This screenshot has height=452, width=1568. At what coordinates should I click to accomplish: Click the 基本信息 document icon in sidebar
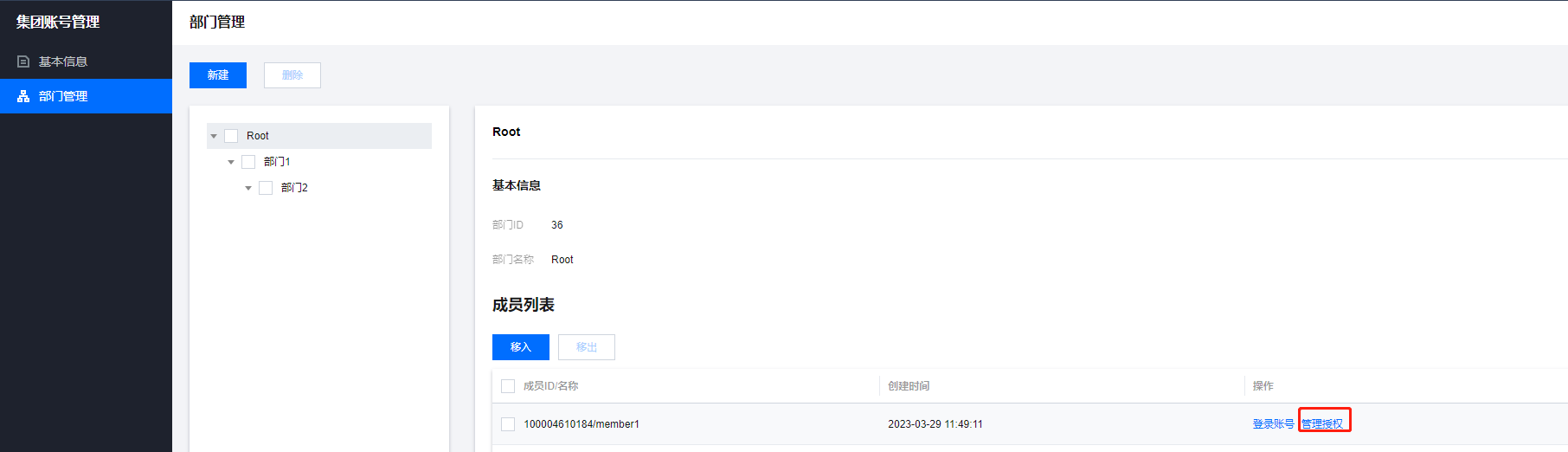23,61
